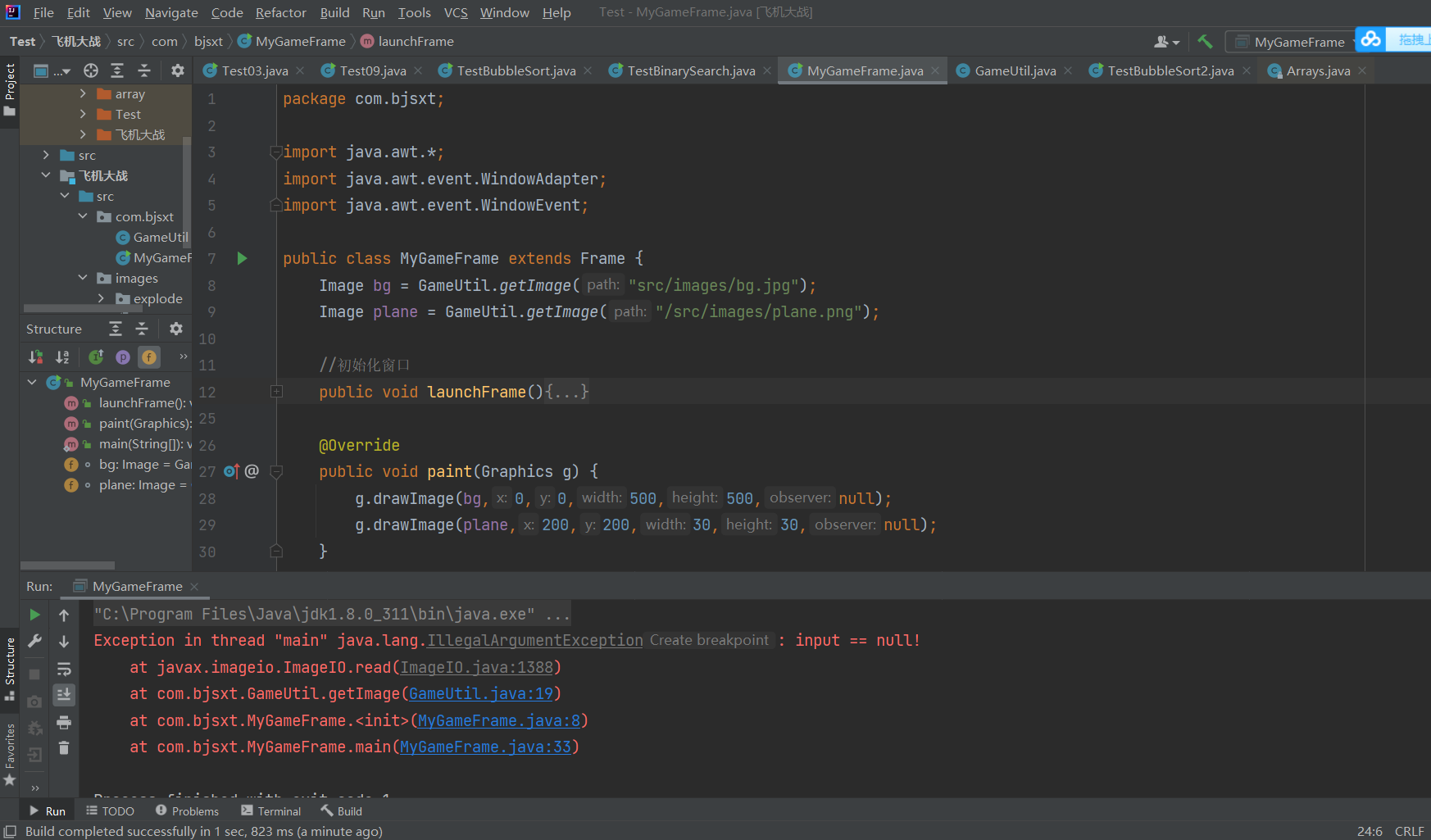This screenshot has width=1431, height=840.
Task: Collapse all in Structure panel
Action: [142, 329]
